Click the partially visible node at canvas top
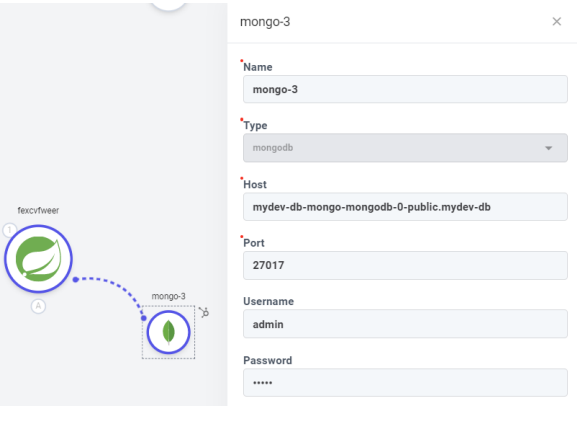Screen dimensions: 577x428 [169, 4]
